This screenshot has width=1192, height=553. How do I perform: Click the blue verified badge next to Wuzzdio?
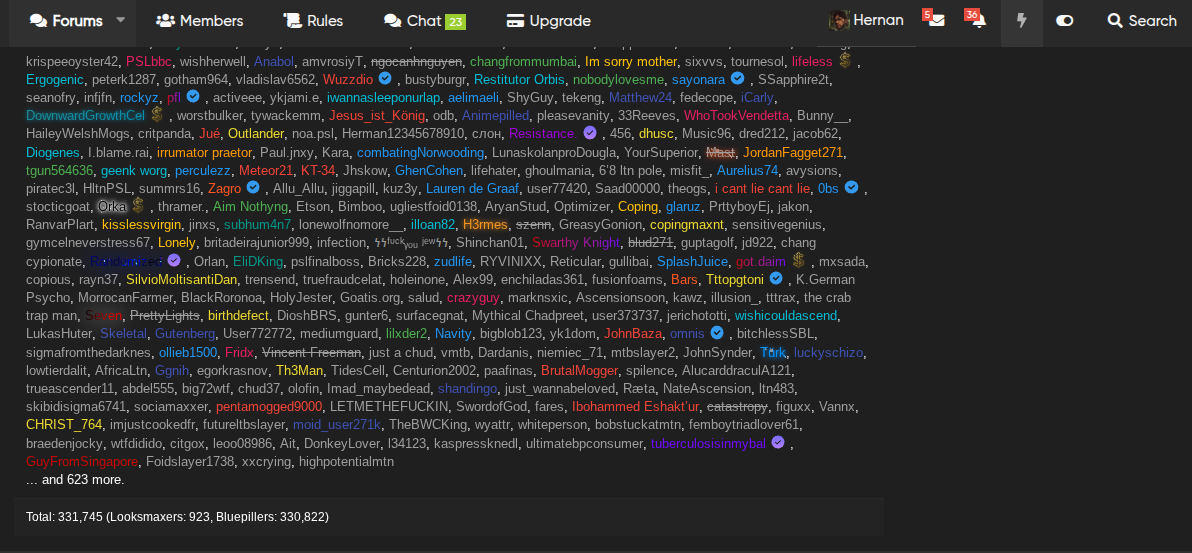[x=385, y=78]
